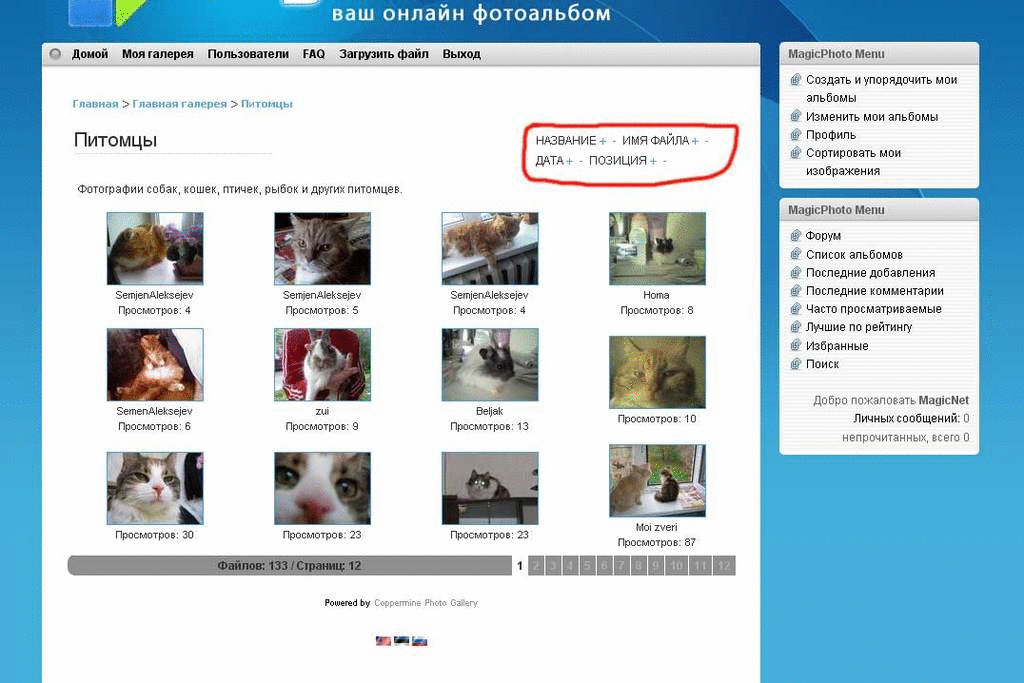Open Избранные in the sidebar
This screenshot has width=1024, height=683.
837,346
